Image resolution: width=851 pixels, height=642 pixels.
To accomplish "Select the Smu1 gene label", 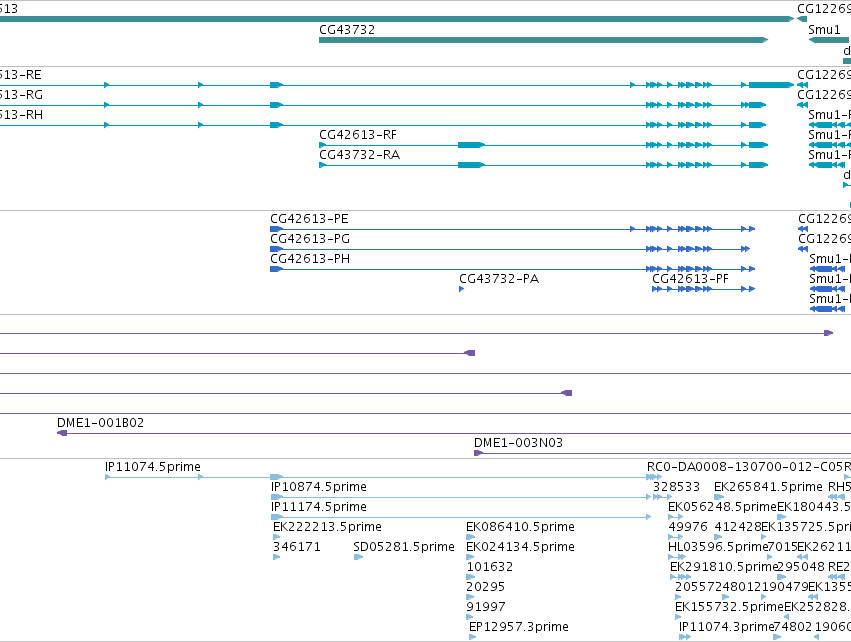I will click(824, 30).
